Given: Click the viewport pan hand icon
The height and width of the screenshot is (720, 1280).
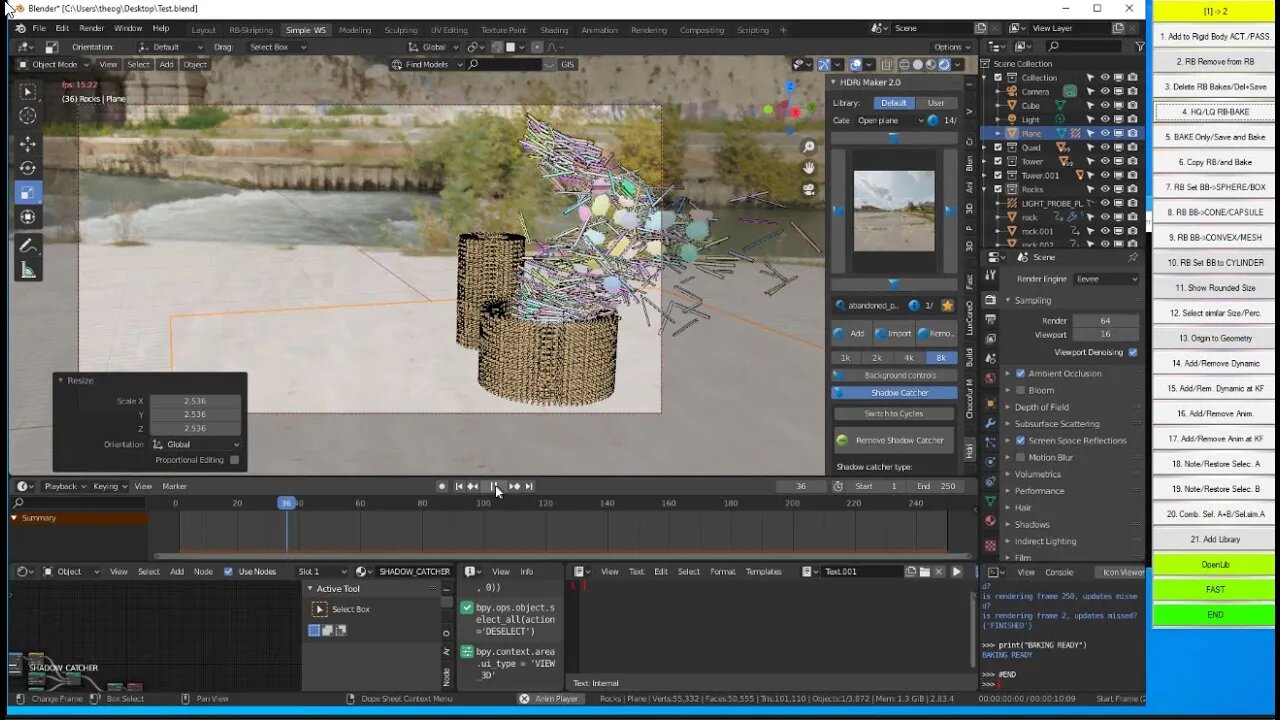Looking at the screenshot, I should pyautogui.click(x=809, y=168).
